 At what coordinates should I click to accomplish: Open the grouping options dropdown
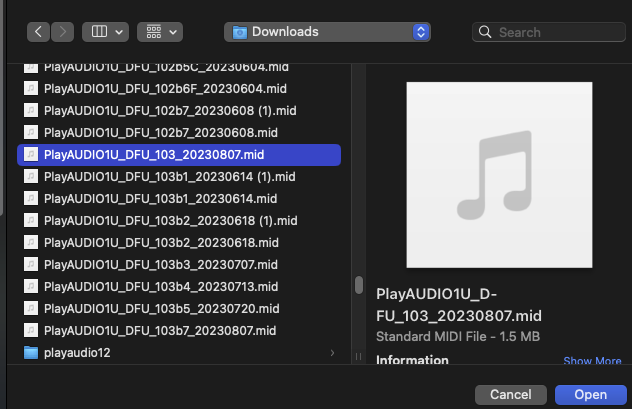[160, 32]
